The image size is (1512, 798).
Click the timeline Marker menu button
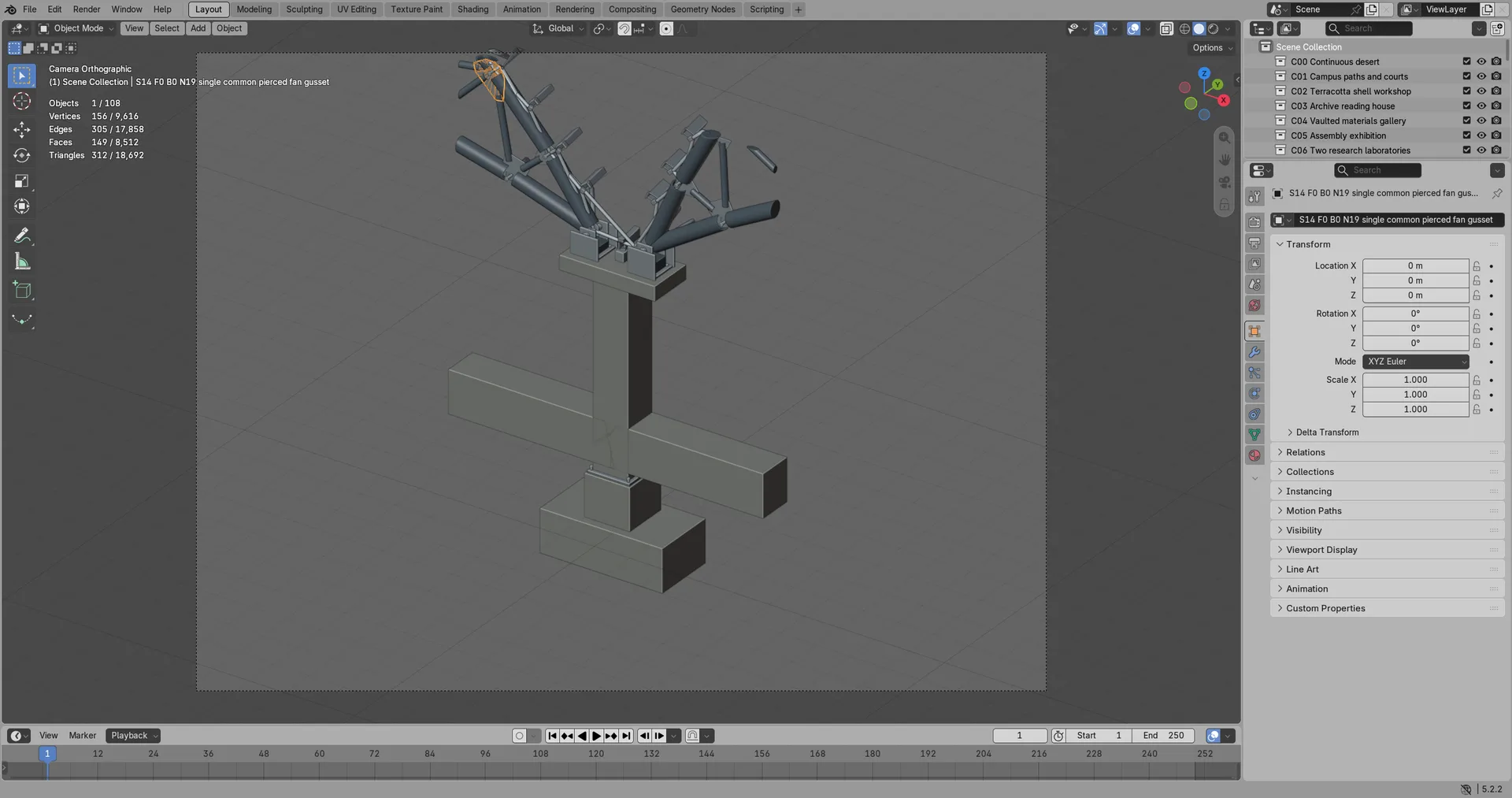pos(82,736)
